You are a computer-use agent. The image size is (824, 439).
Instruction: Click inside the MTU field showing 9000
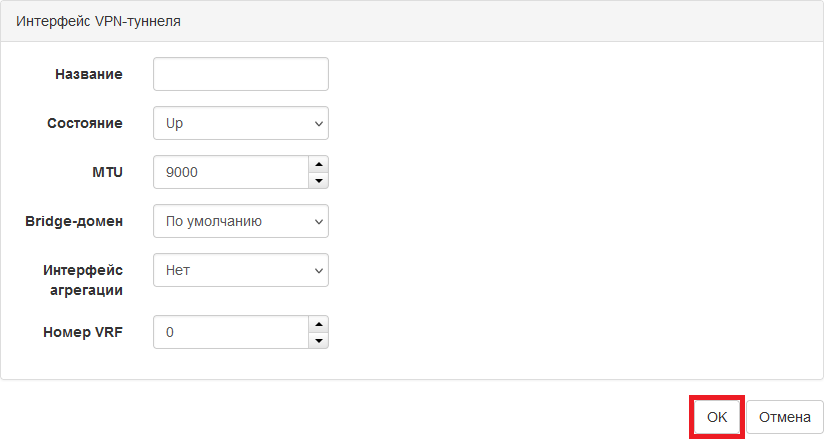coord(231,172)
